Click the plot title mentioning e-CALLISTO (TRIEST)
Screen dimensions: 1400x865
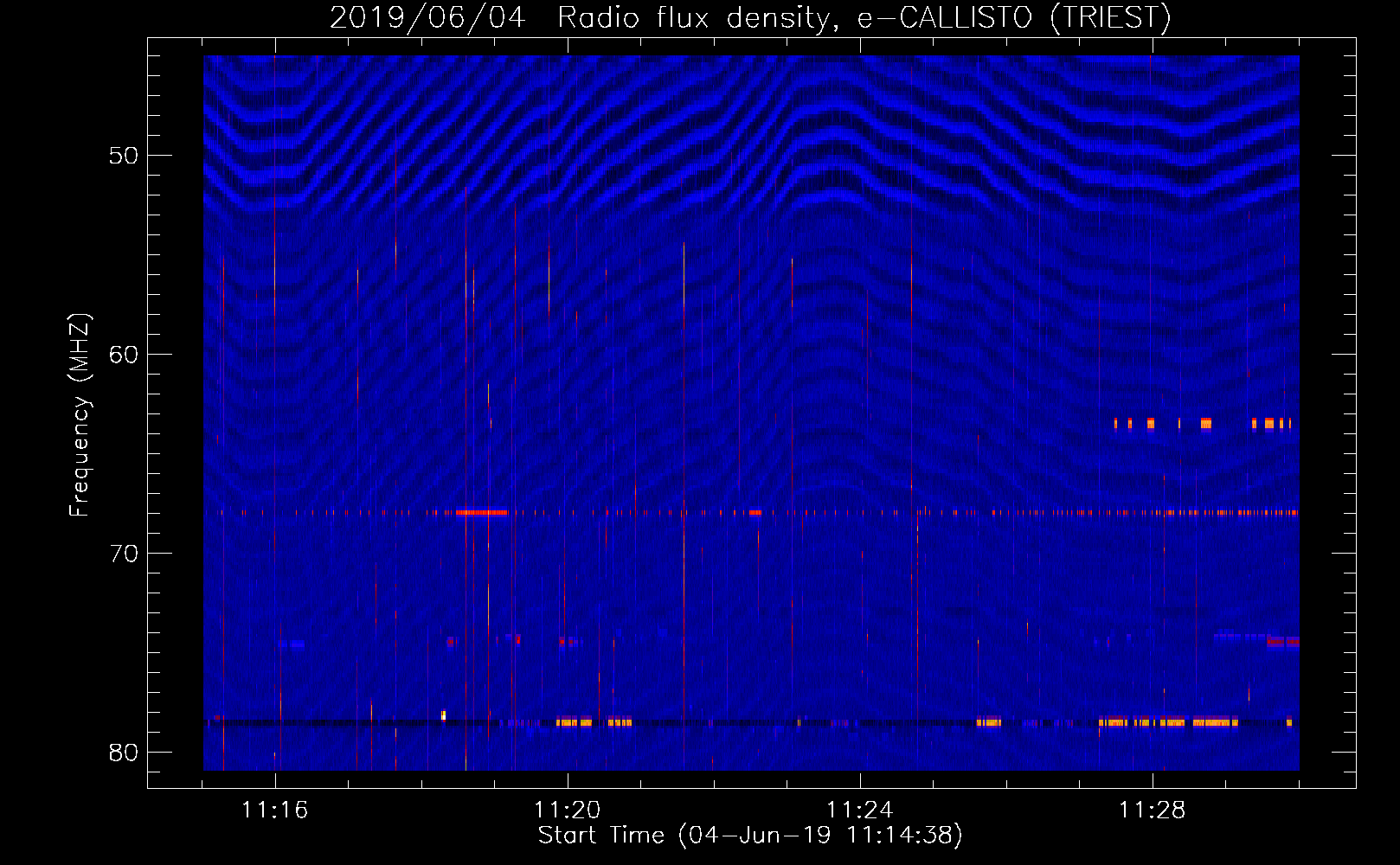pyautogui.click(x=750, y=17)
